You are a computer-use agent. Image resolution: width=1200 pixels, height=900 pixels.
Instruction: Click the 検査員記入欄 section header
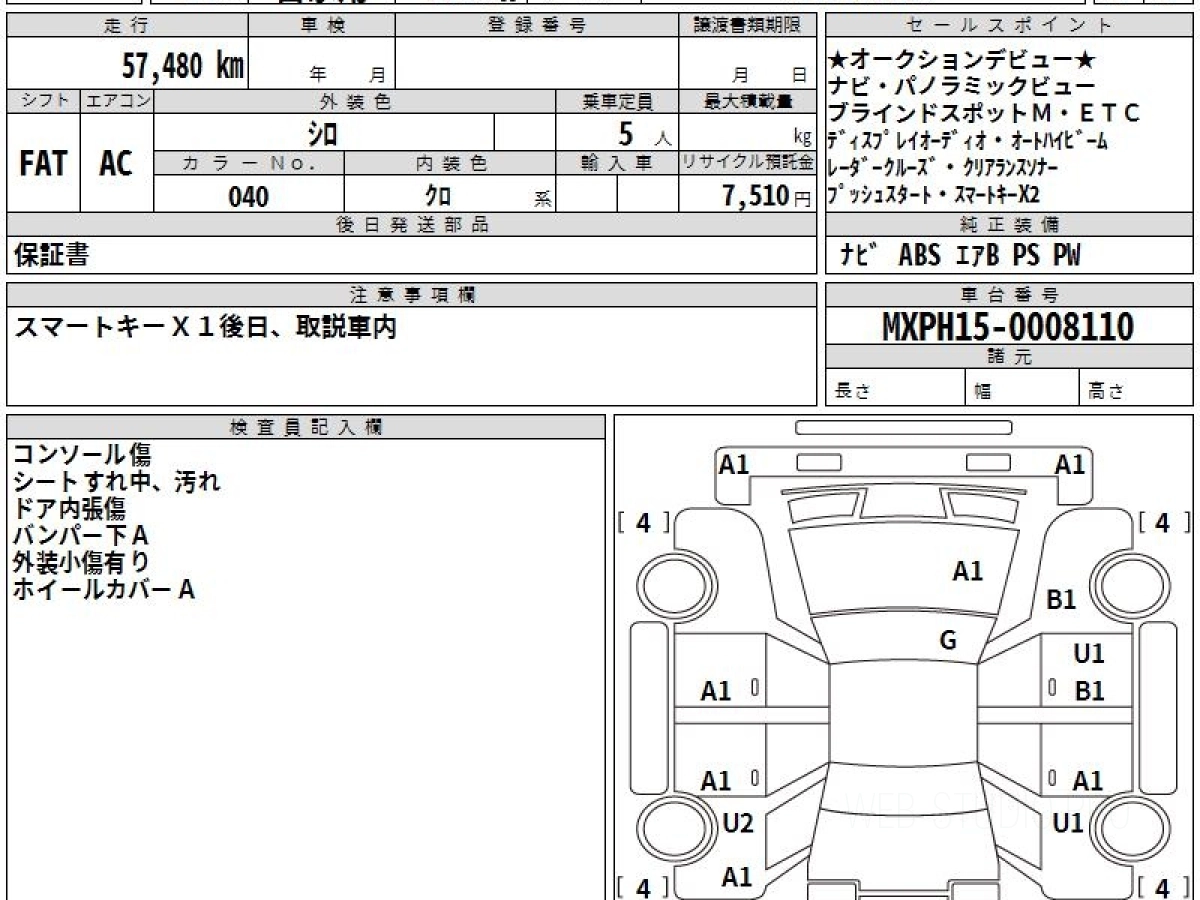306,426
